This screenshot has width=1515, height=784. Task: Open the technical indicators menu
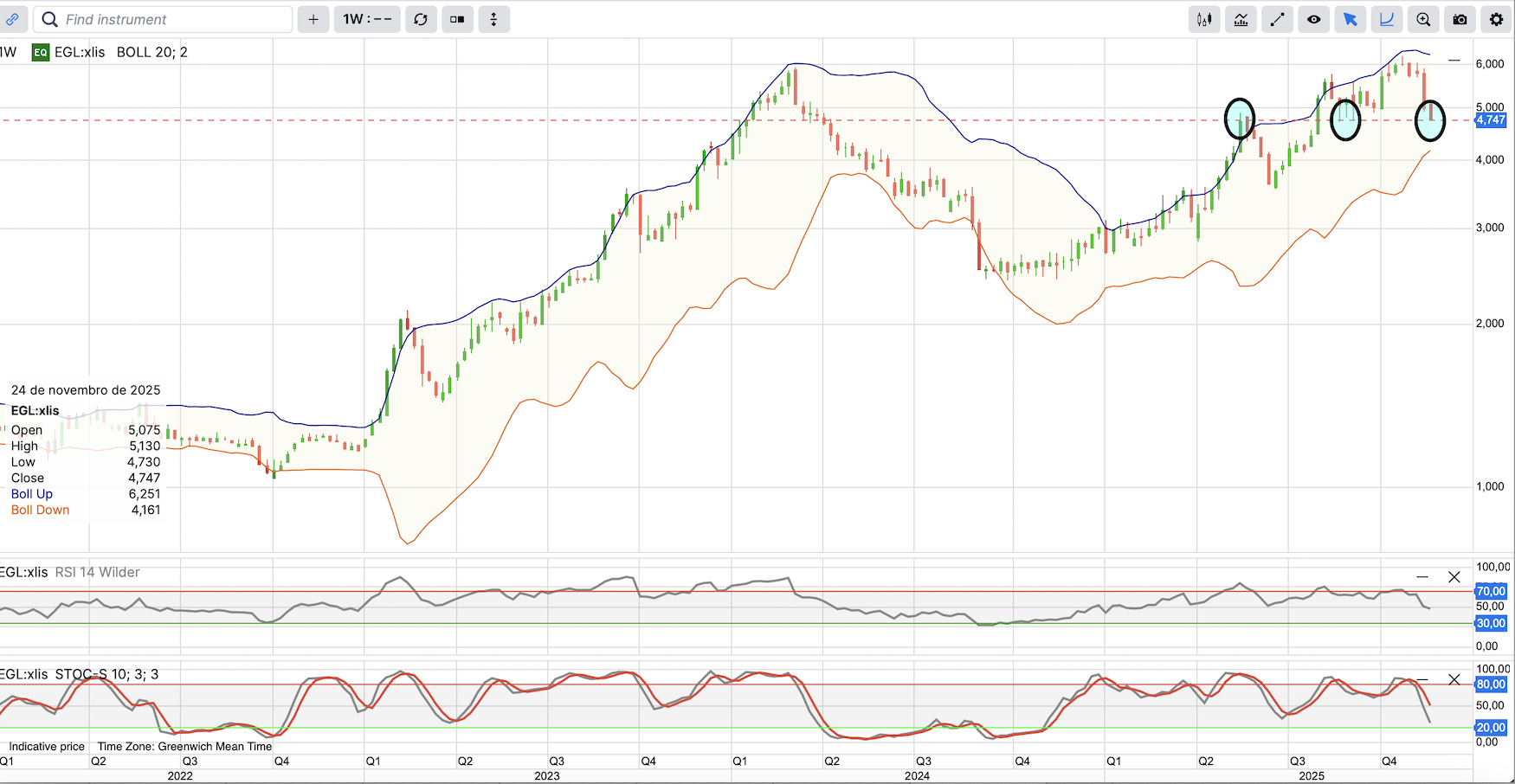point(1241,19)
